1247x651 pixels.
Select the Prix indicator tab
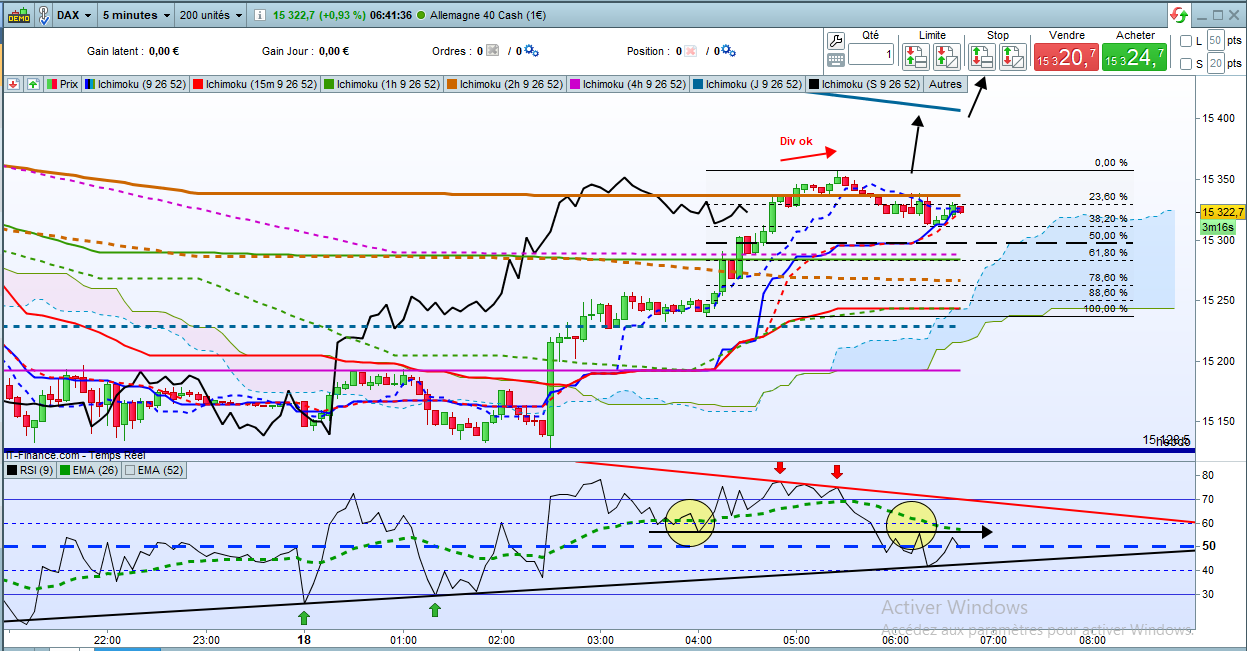(x=62, y=84)
